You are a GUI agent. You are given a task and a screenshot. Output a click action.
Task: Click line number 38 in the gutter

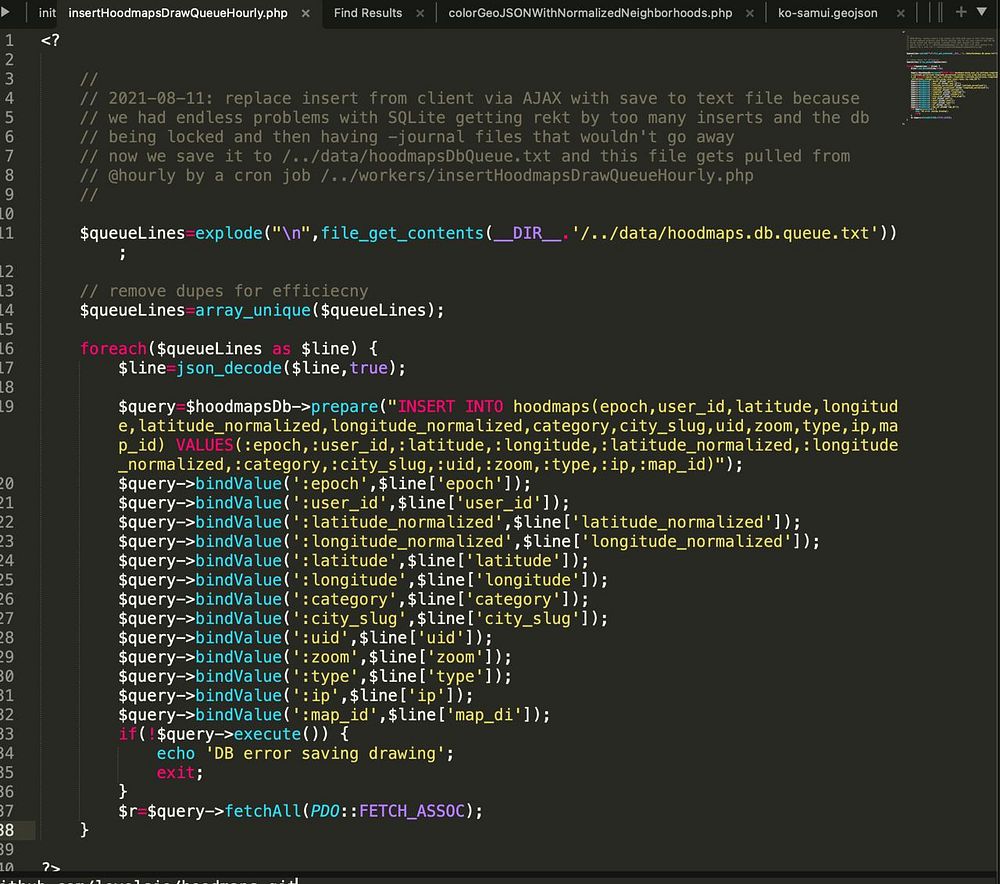point(8,829)
